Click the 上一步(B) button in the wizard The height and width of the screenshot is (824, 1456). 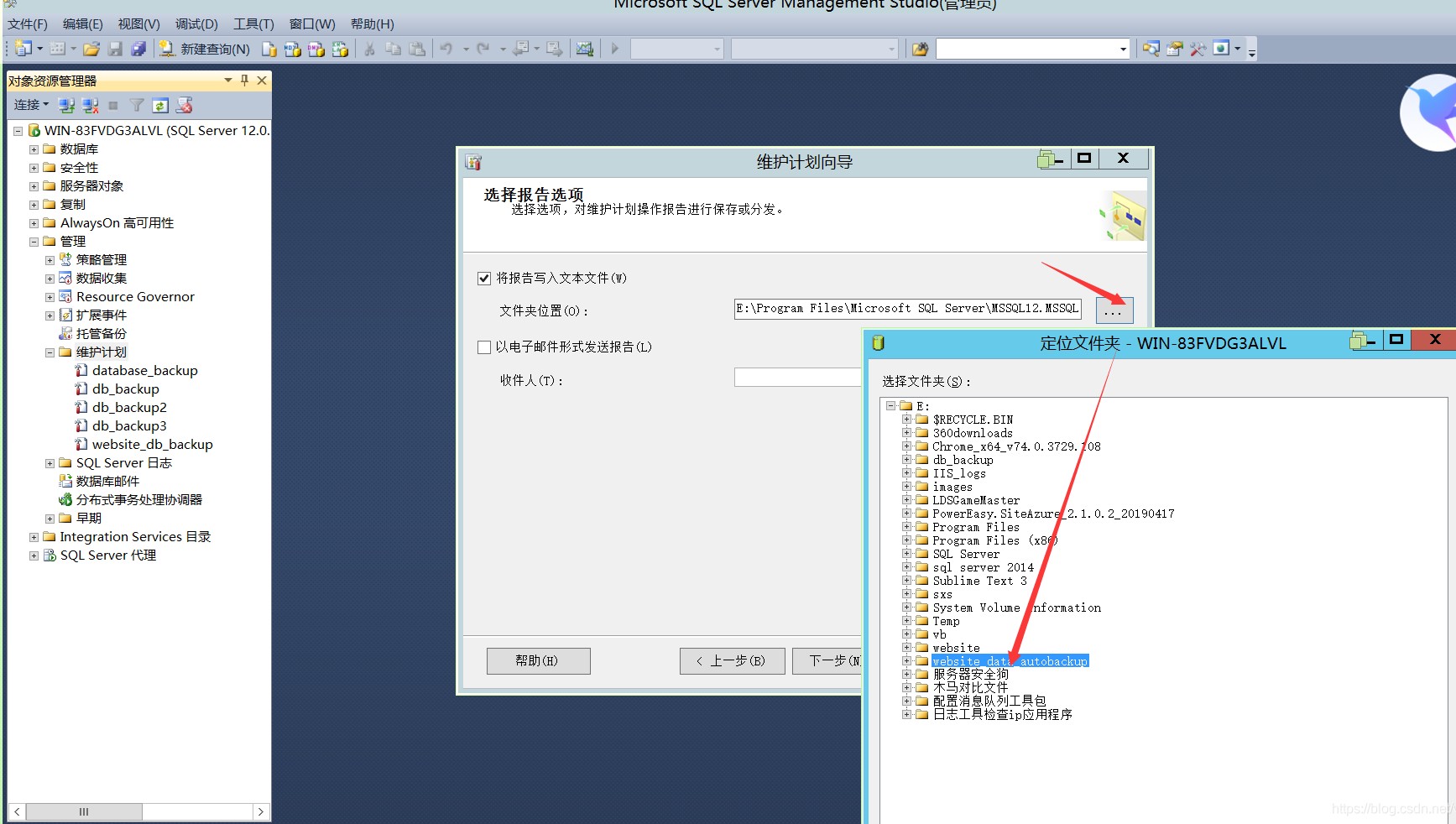click(x=731, y=660)
